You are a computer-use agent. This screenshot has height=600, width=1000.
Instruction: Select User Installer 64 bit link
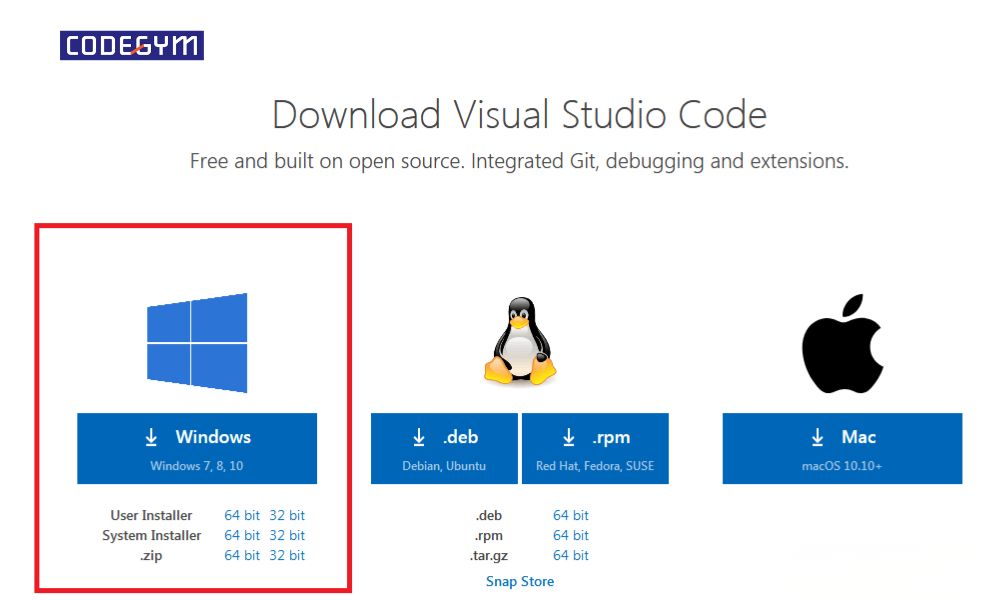(x=242, y=515)
